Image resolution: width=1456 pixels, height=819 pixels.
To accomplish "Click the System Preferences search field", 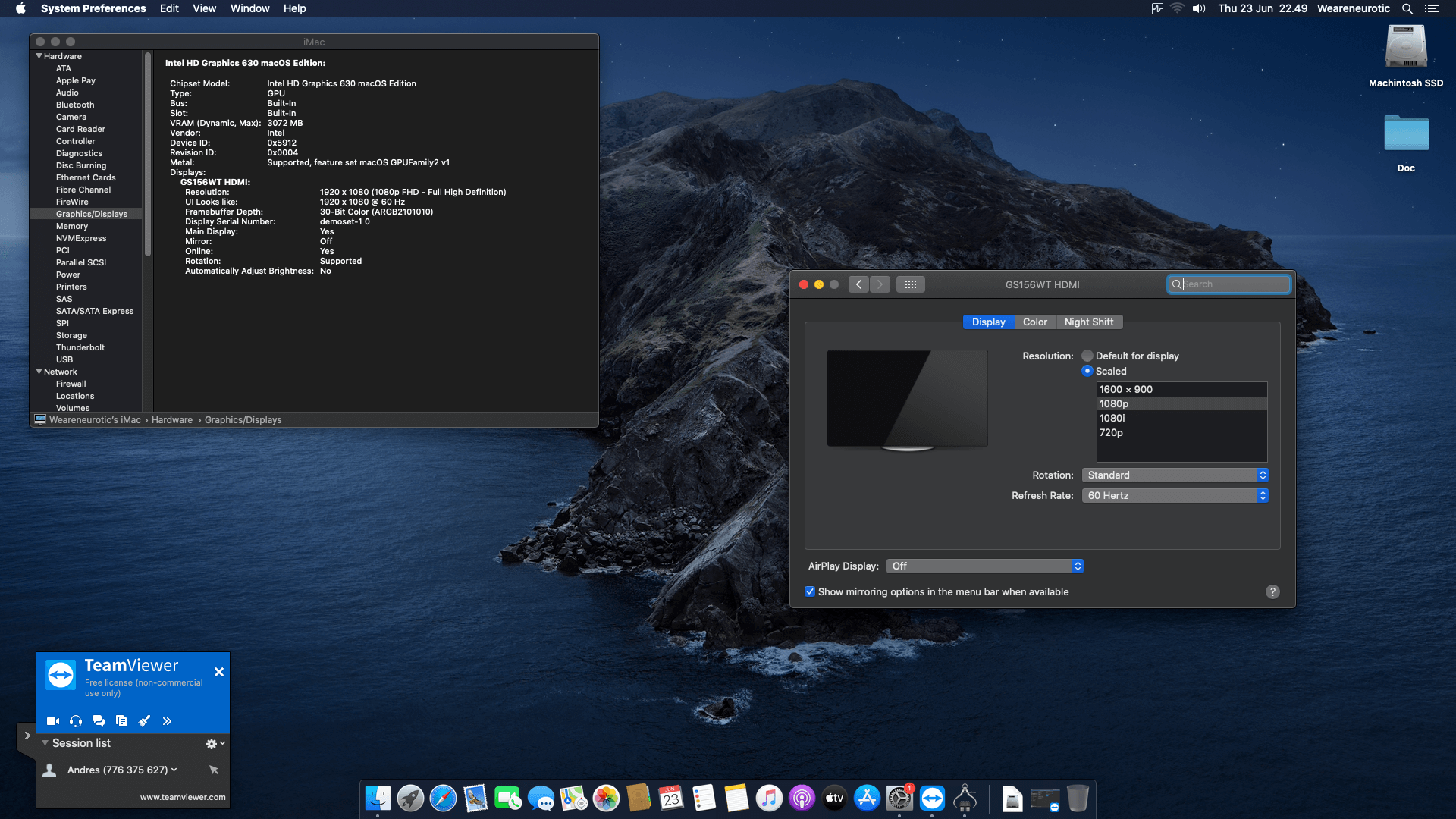I will coord(1228,284).
